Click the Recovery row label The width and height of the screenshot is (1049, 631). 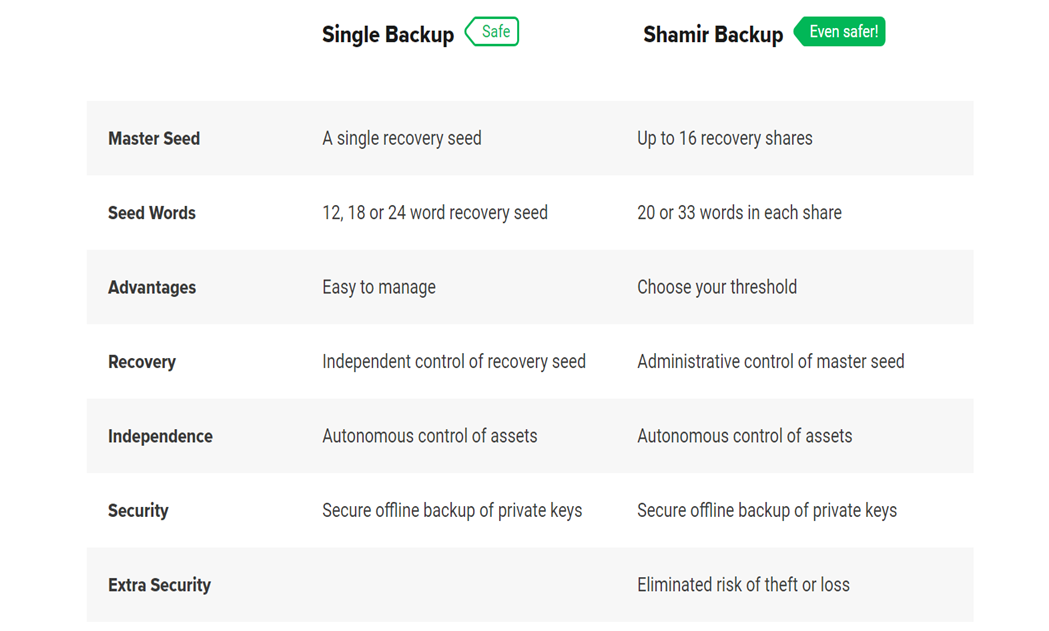(x=142, y=362)
